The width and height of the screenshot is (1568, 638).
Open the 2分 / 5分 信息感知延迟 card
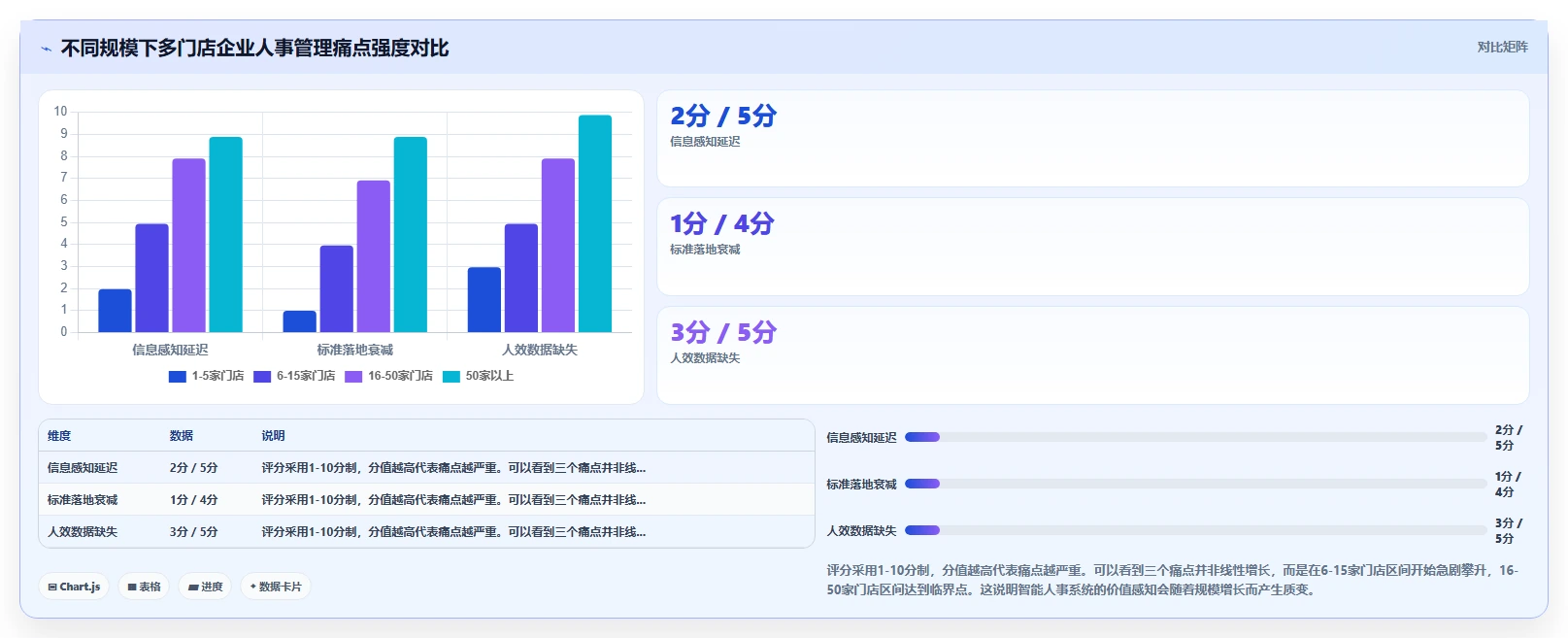point(1092,139)
